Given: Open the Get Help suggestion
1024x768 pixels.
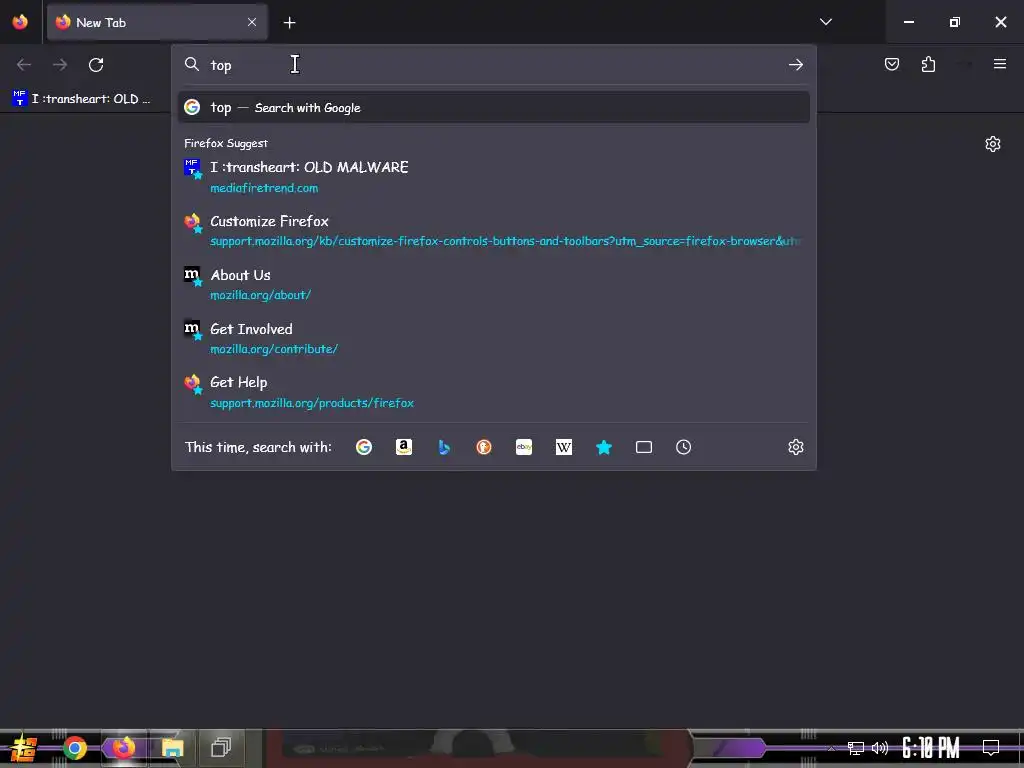Looking at the screenshot, I should [494, 392].
